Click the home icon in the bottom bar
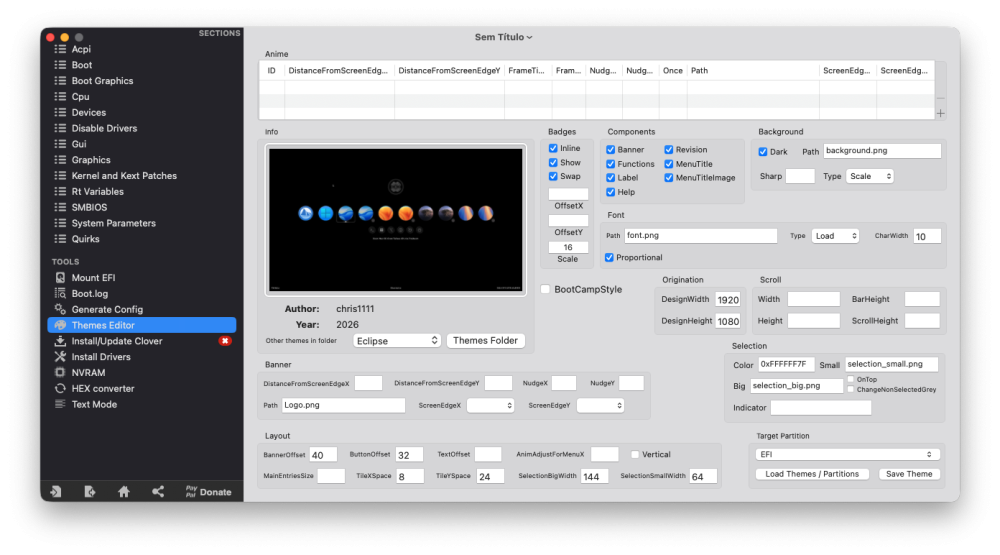 tap(124, 491)
